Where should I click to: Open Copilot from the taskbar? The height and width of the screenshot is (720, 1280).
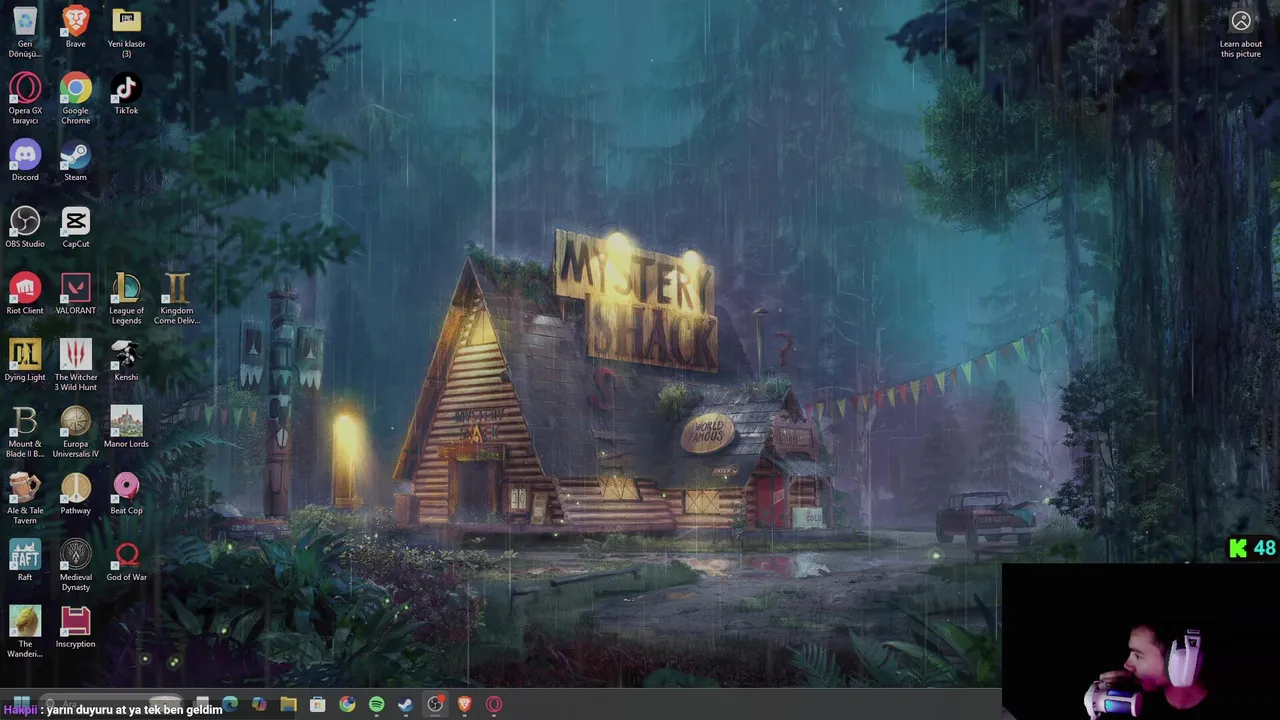point(259,704)
